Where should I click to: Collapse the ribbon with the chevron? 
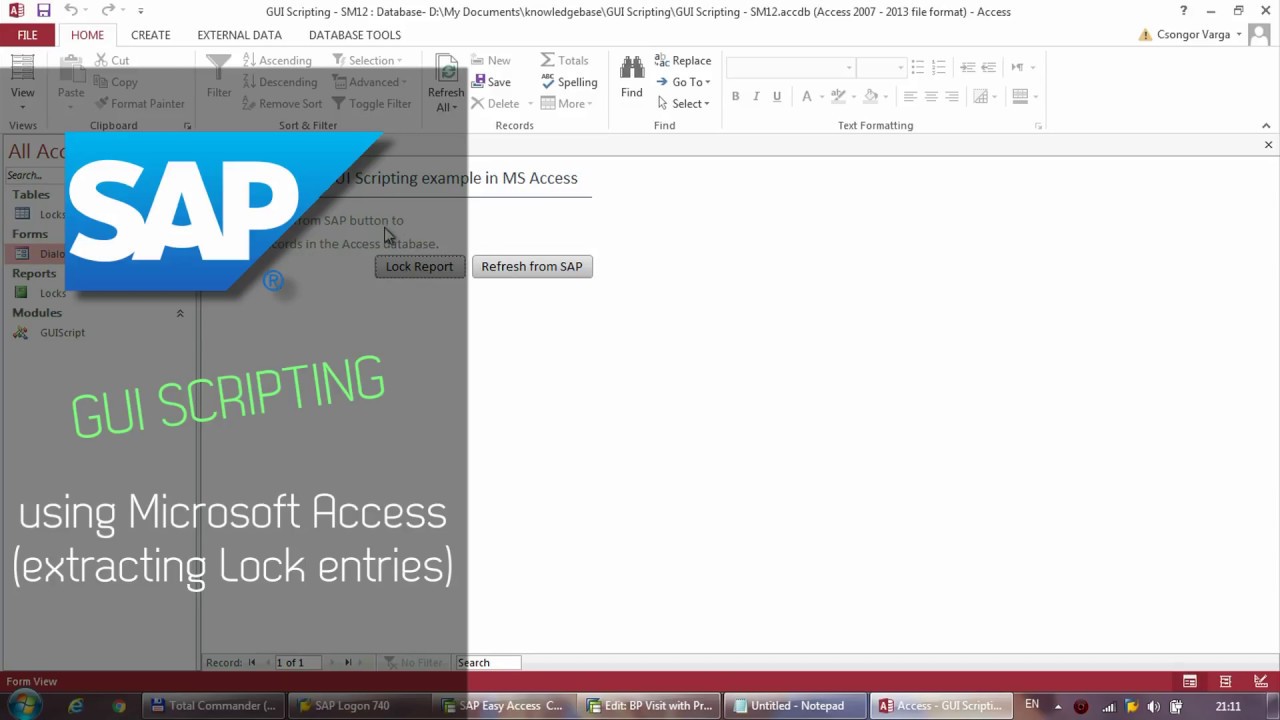[1266, 126]
